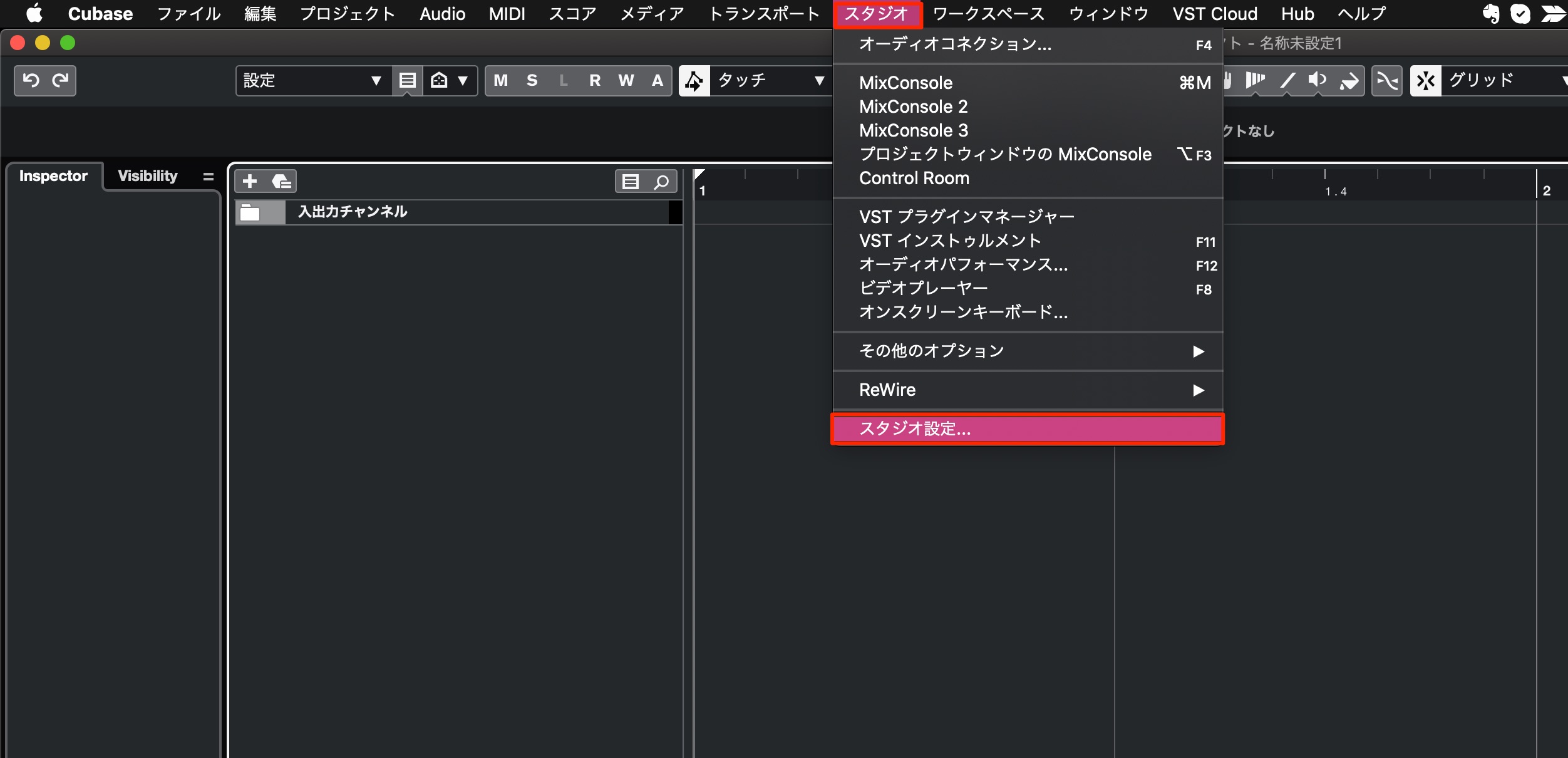Viewport: 1568px width, 758px height.
Task: Click the automation mode icon beside タッチ
Action: 694,80
